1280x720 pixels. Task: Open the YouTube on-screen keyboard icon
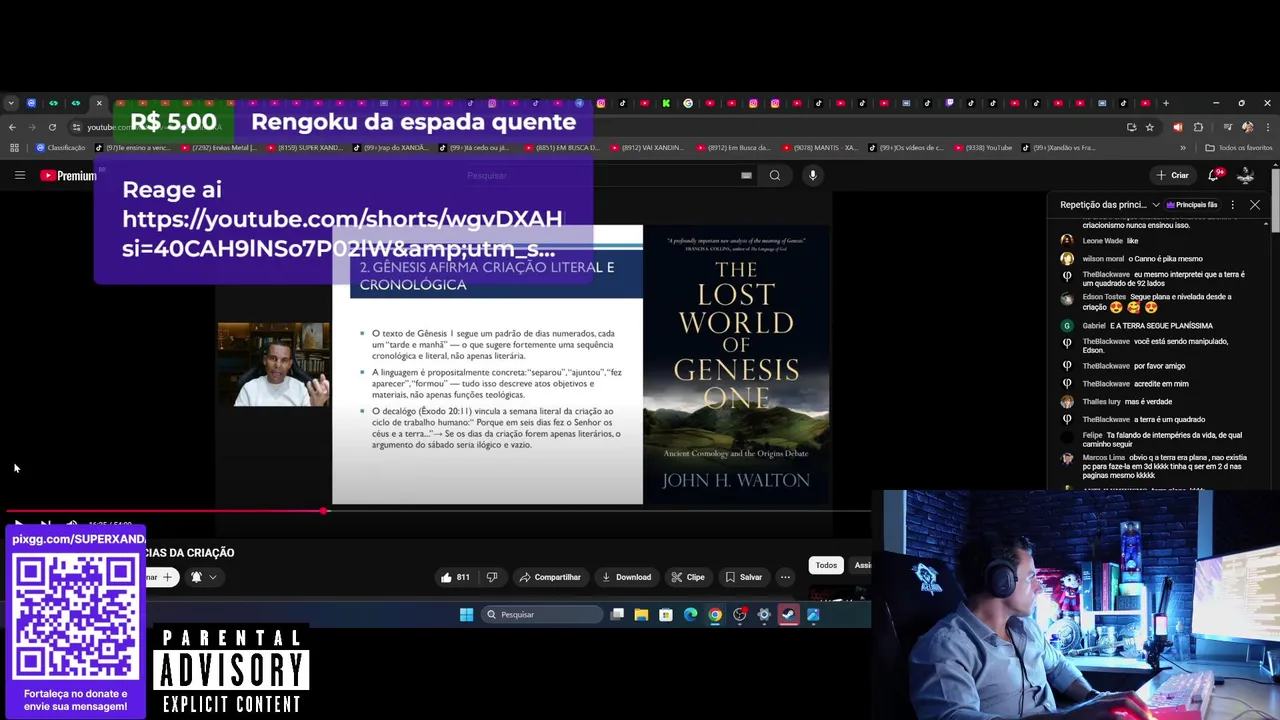coord(746,175)
